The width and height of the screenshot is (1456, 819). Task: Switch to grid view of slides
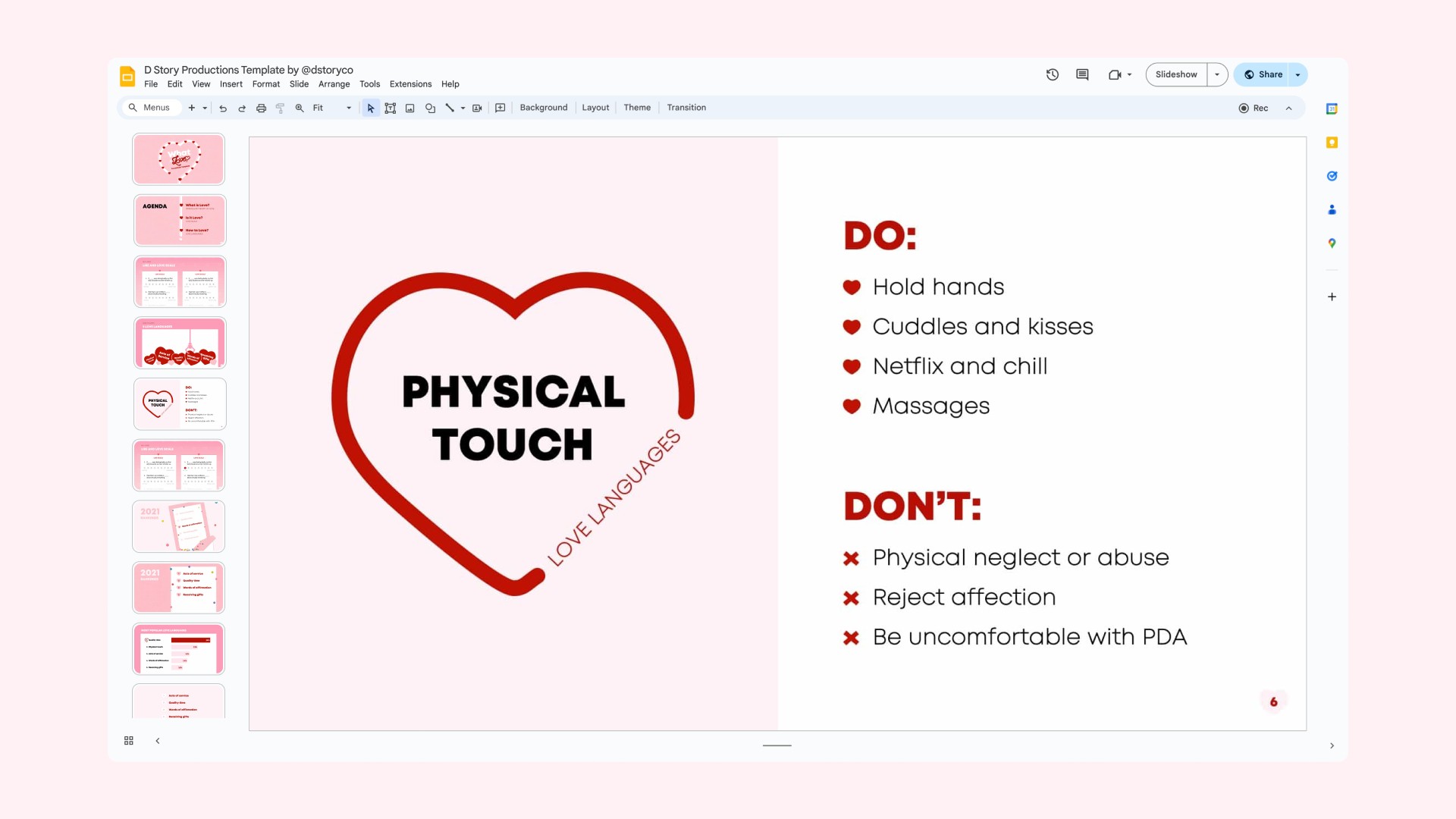tap(129, 741)
